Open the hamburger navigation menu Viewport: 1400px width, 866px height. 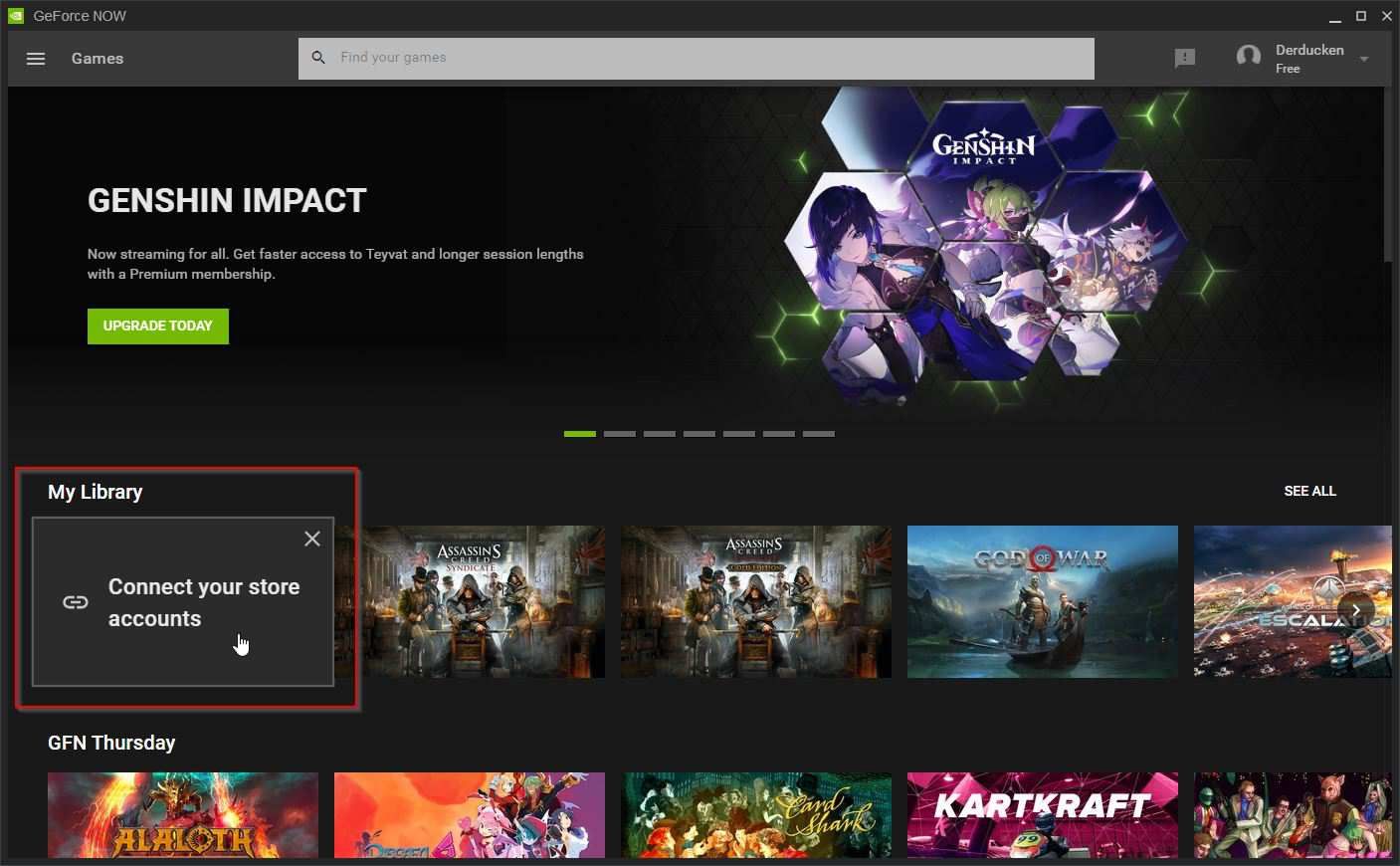click(36, 59)
